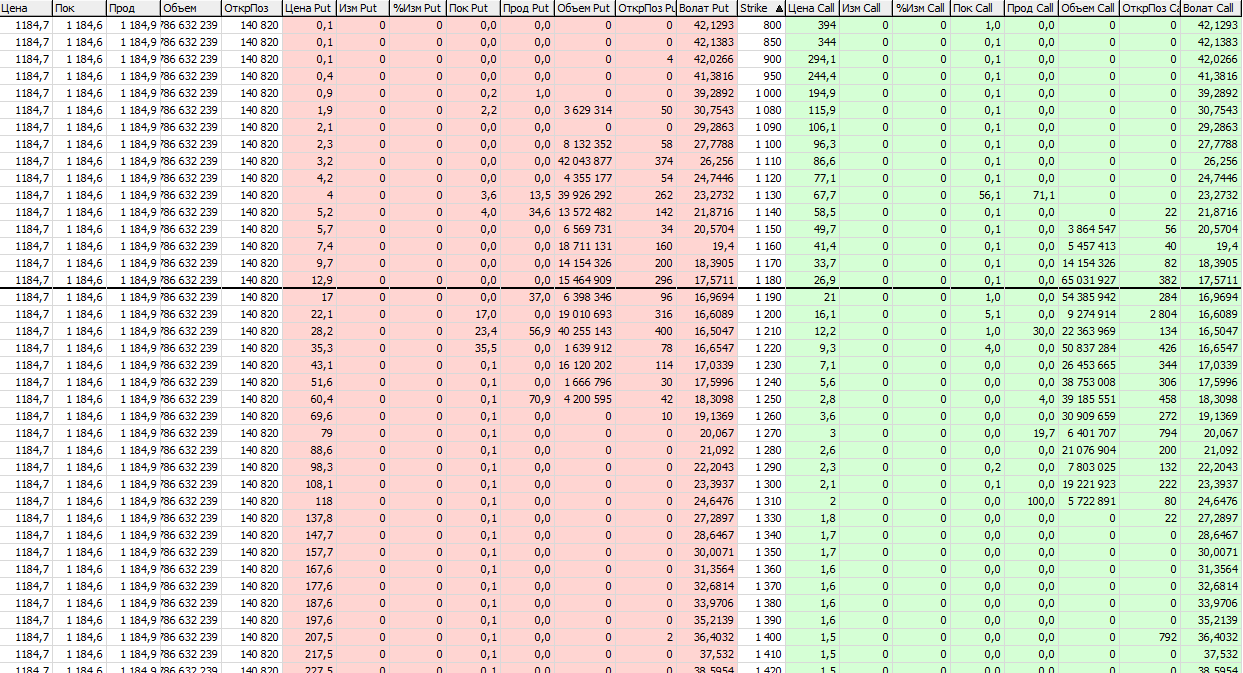Click the %Изм Call column header

tap(920, 8)
